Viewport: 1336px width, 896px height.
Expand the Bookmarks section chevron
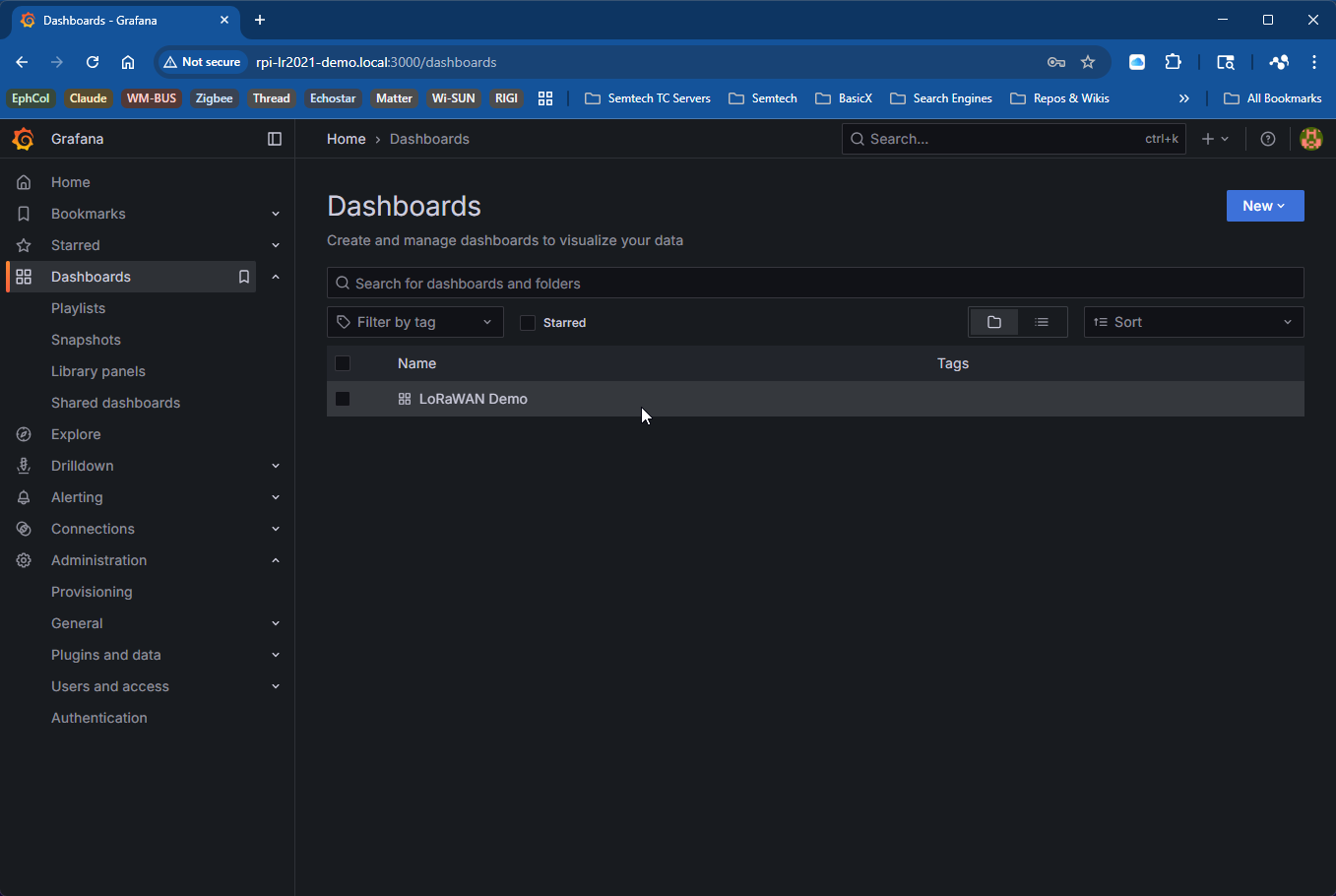276,214
